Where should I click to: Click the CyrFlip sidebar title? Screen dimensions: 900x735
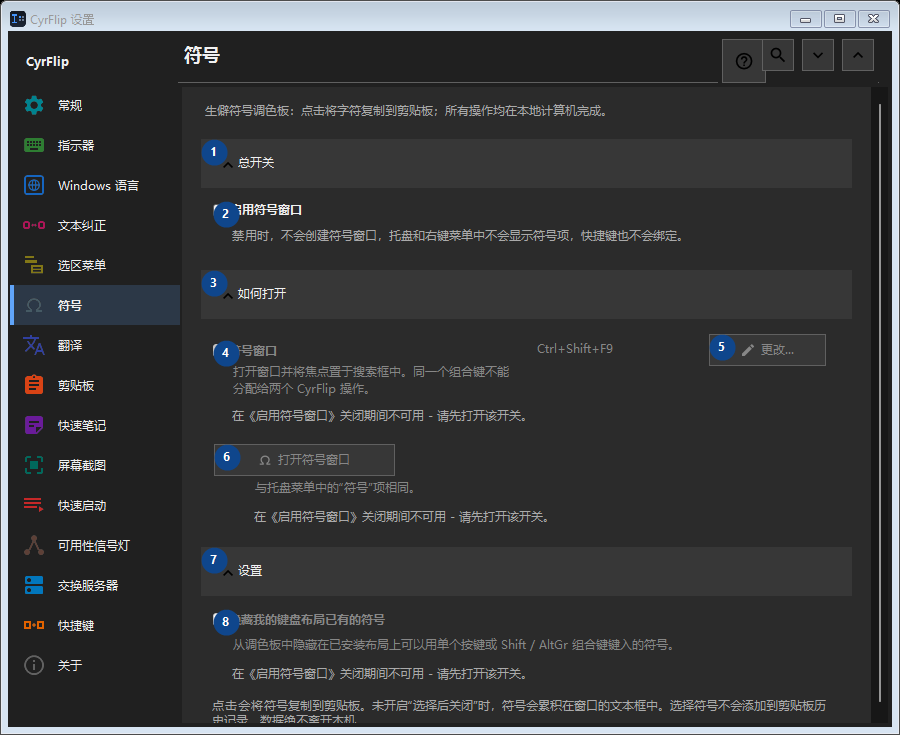(x=47, y=62)
